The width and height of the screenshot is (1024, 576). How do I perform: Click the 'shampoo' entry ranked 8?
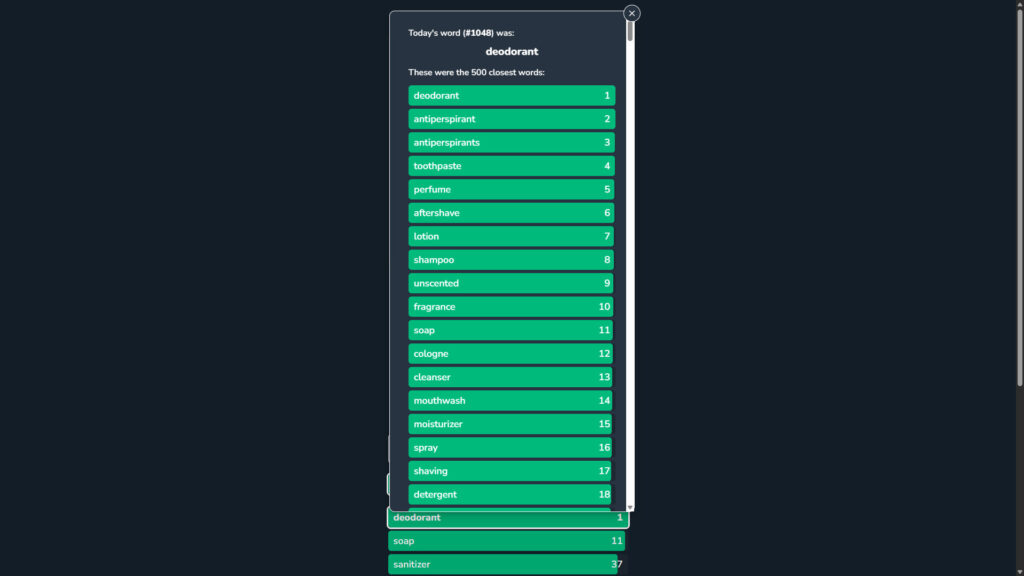511,260
